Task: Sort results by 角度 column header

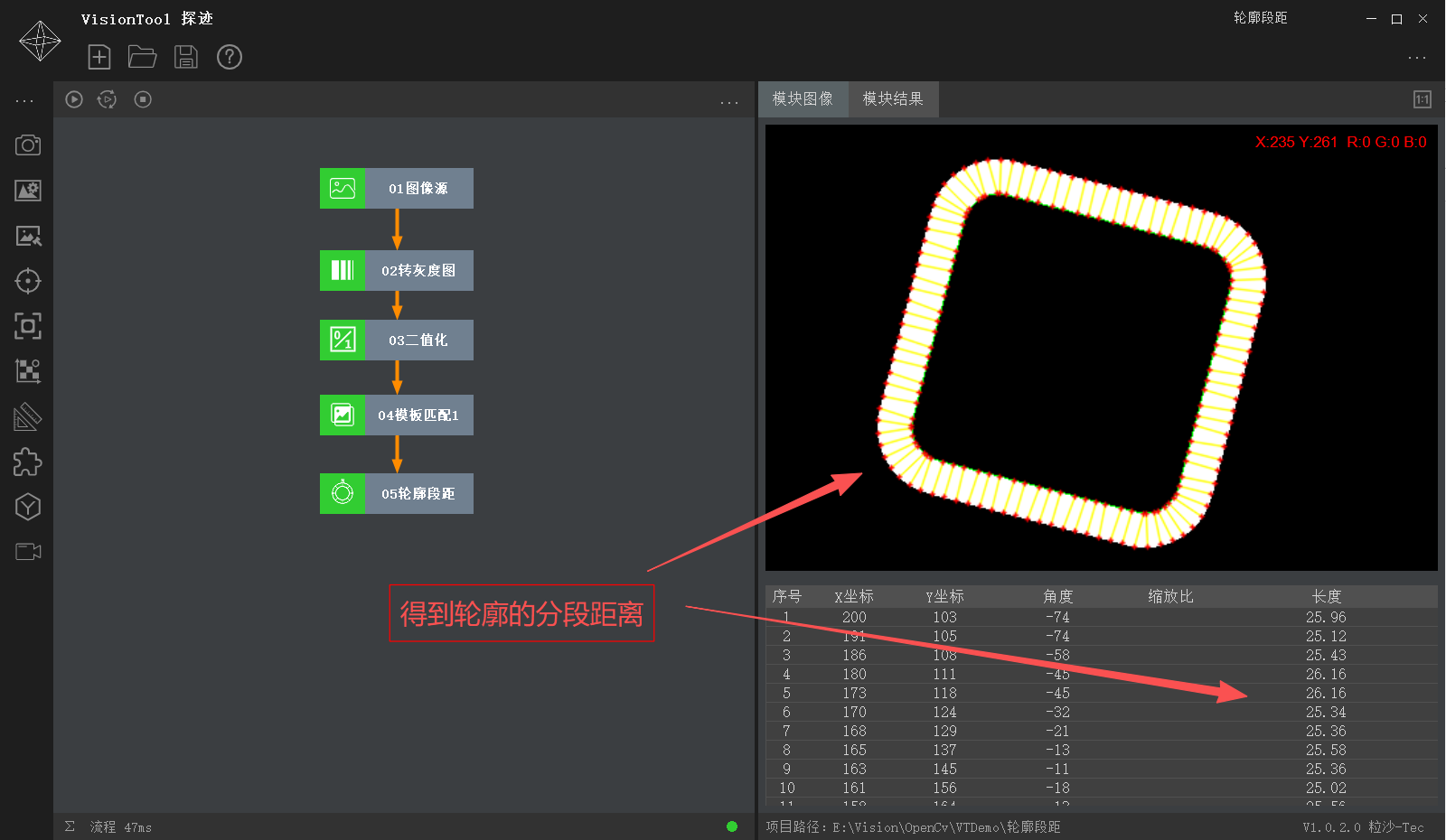Action: click(x=1058, y=597)
